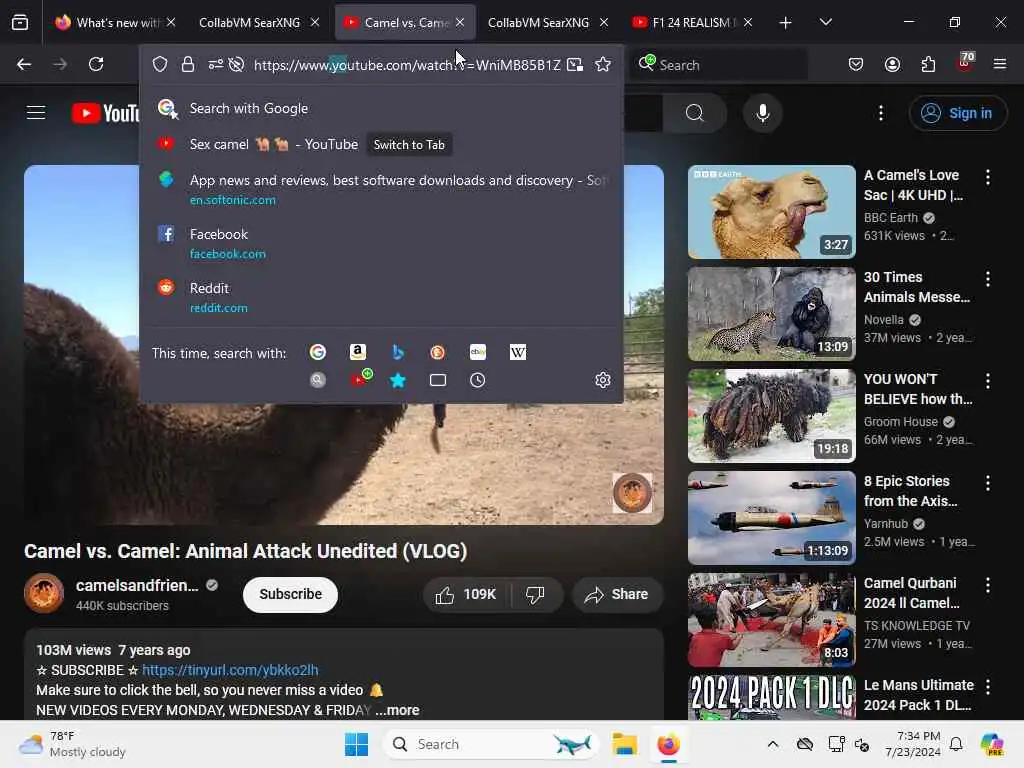Screen dimensions: 1024x768
Task: Click the Firefox search box
Action: pos(719,64)
